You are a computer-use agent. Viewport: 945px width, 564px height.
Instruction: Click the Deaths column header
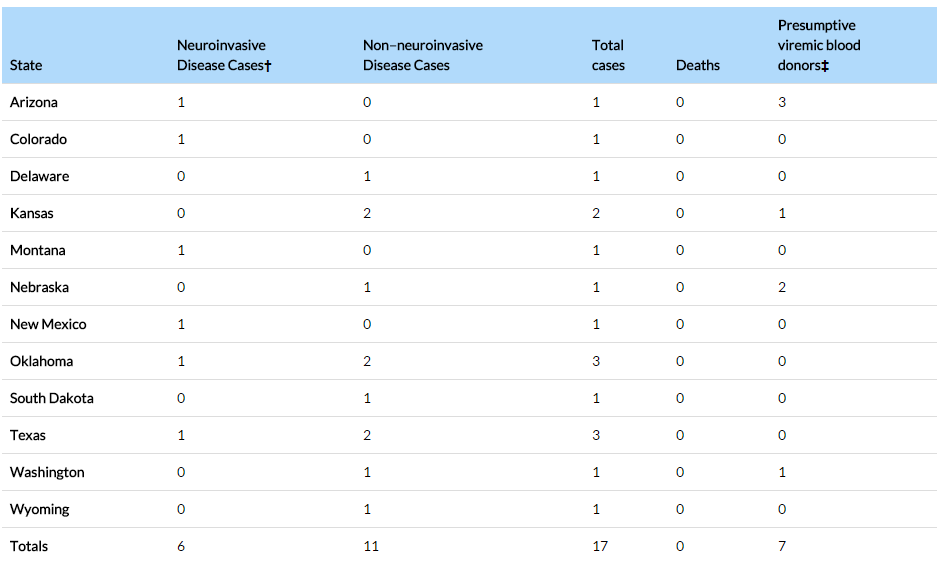[698, 65]
